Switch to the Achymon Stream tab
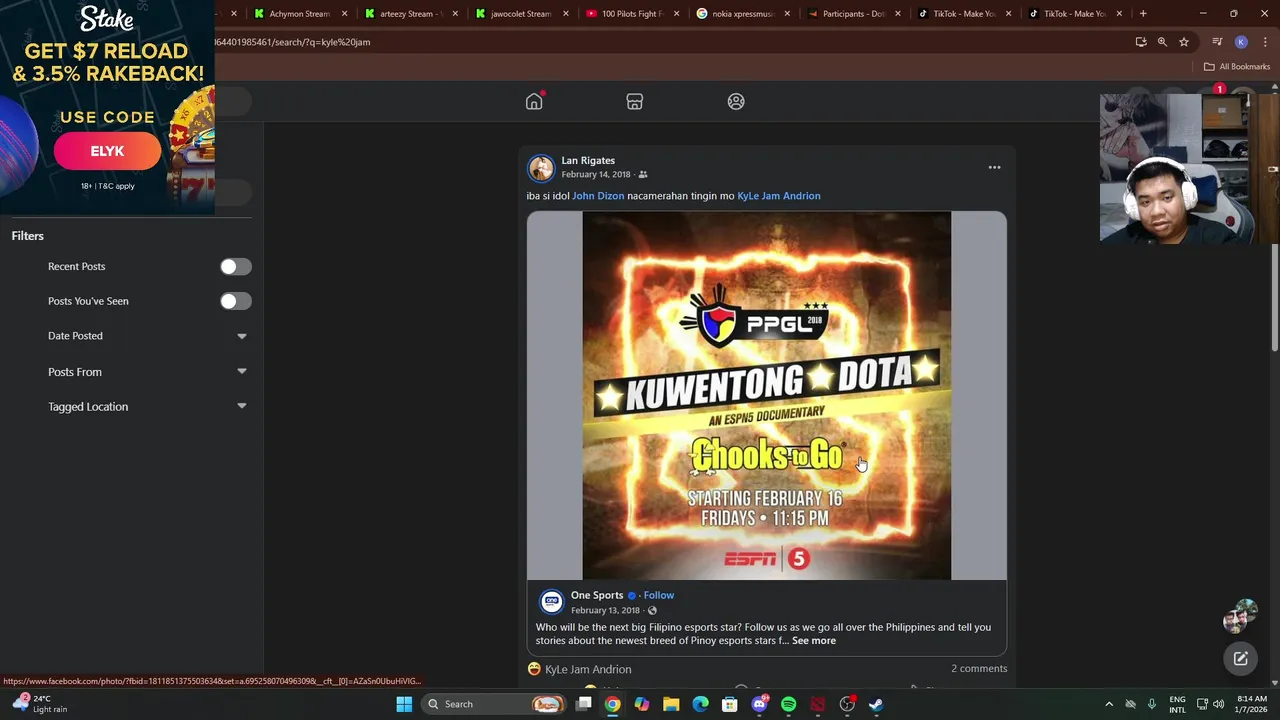Viewport: 1280px width, 720px height. 299,14
